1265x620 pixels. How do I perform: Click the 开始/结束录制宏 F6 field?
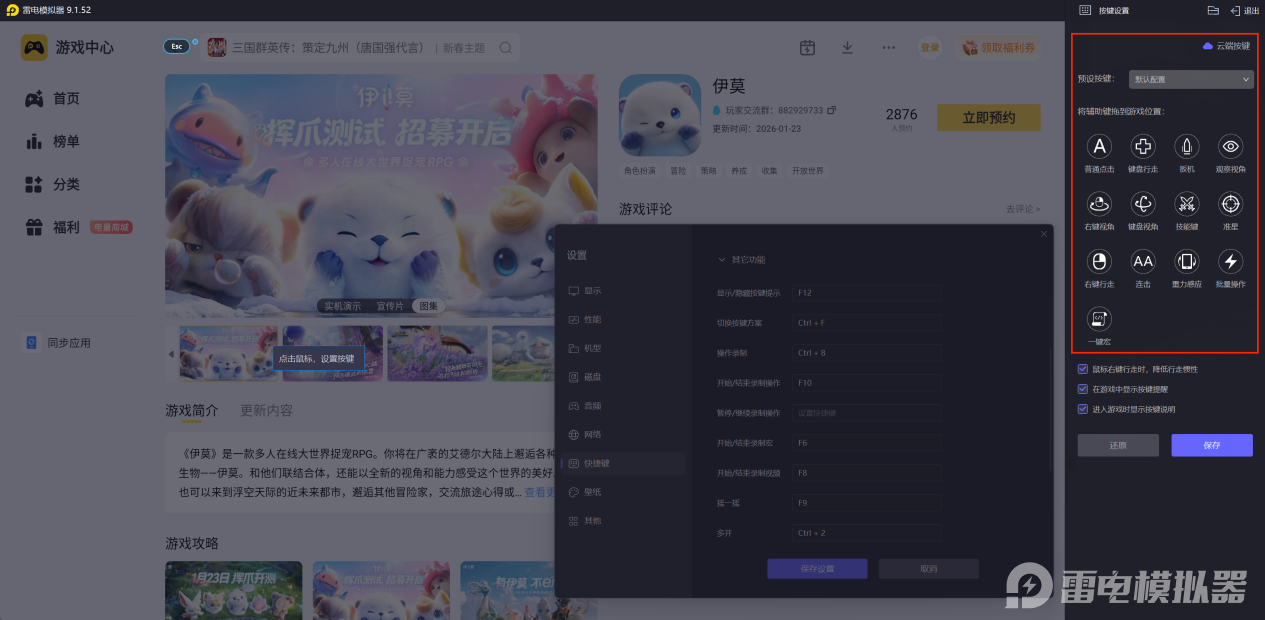(x=866, y=443)
